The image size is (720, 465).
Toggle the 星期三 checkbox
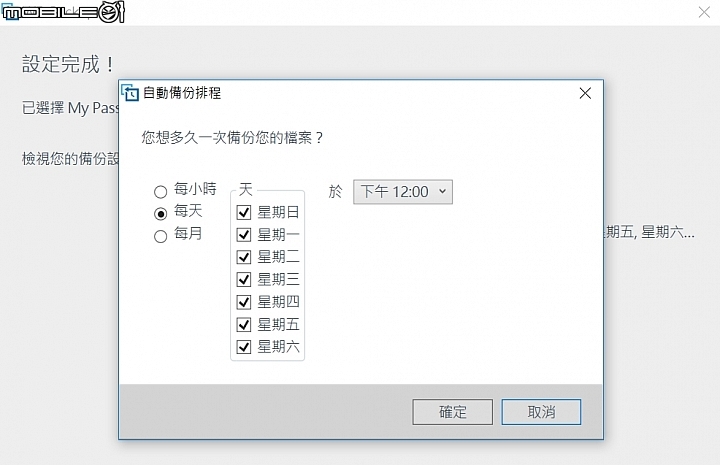click(x=244, y=279)
